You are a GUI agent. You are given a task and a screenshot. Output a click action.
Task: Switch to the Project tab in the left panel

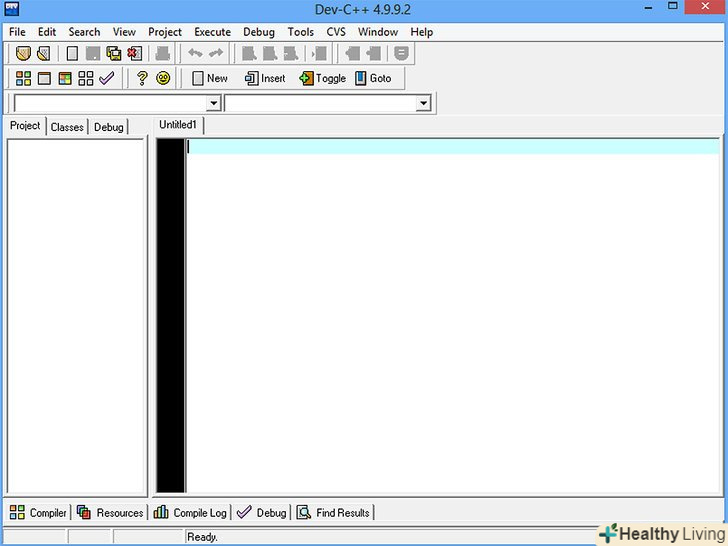pos(25,126)
